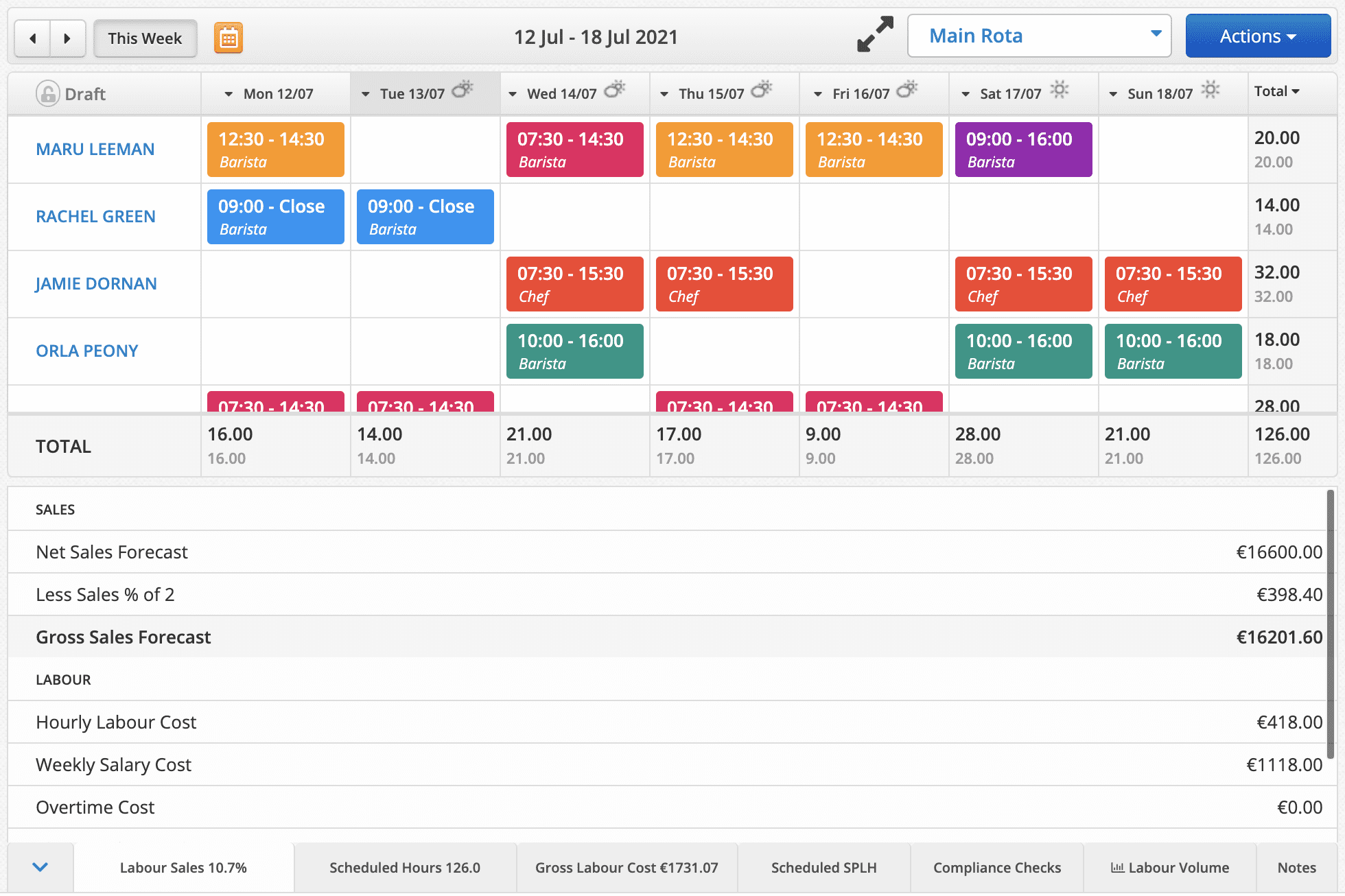Expand the Mon 12/07 column options
1345x896 pixels.
(229, 93)
